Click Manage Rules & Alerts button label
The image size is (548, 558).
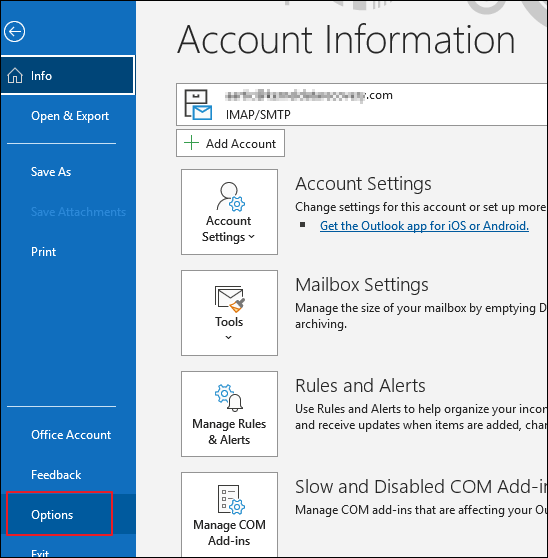(x=229, y=432)
